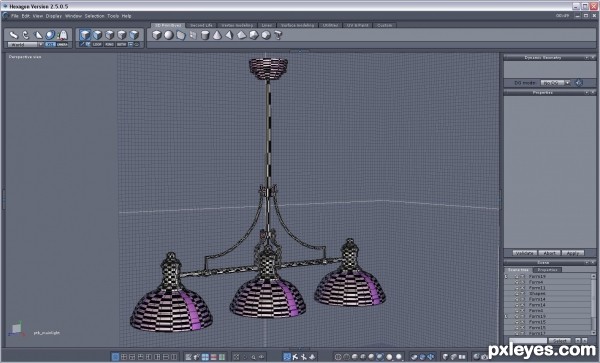Viewport: 600px width, 363px height.
Task: Activate the Universal Manipulator sphere icon
Action: 50,35
